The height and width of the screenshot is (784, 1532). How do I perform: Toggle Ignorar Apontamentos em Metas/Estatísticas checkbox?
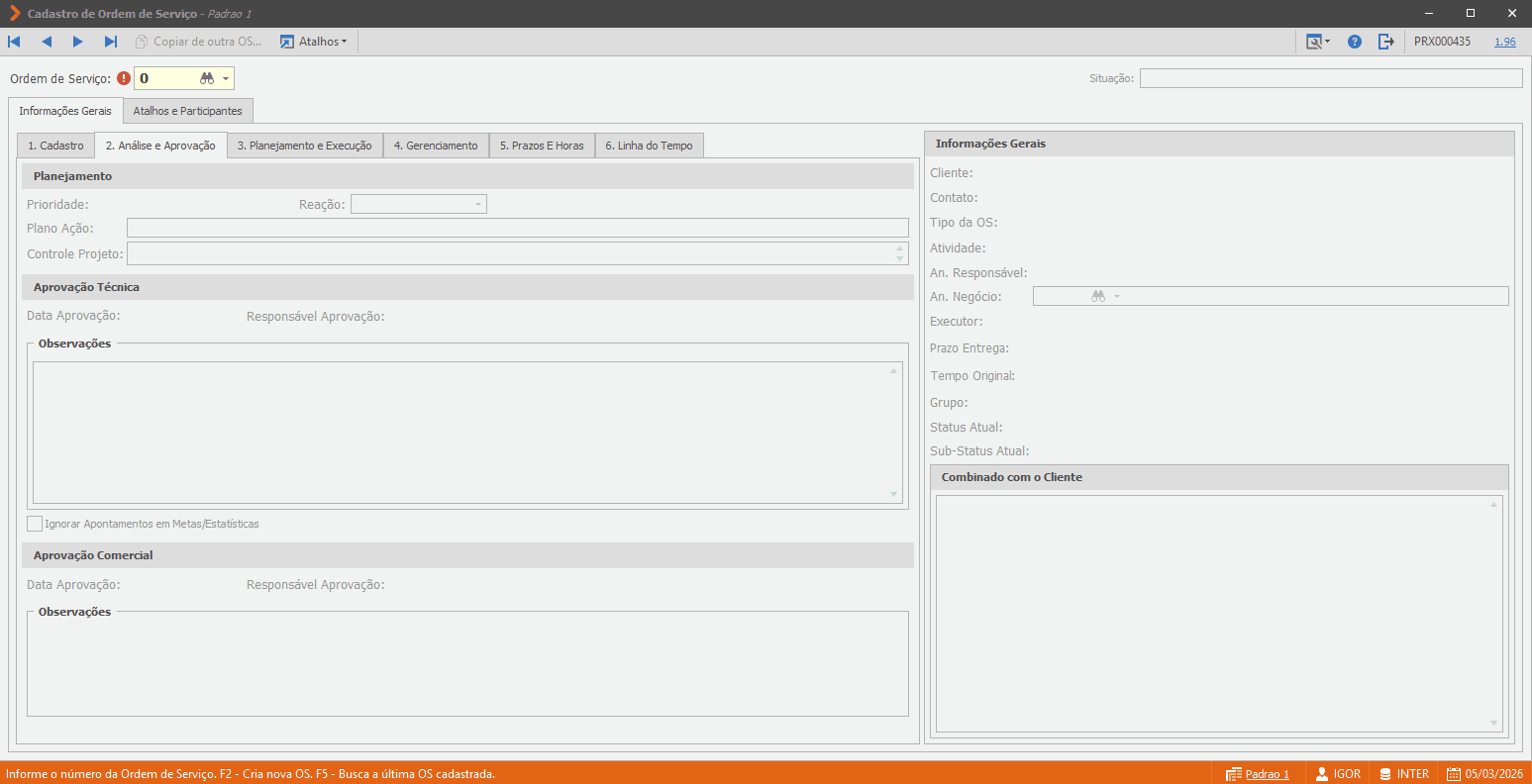pyautogui.click(x=35, y=524)
